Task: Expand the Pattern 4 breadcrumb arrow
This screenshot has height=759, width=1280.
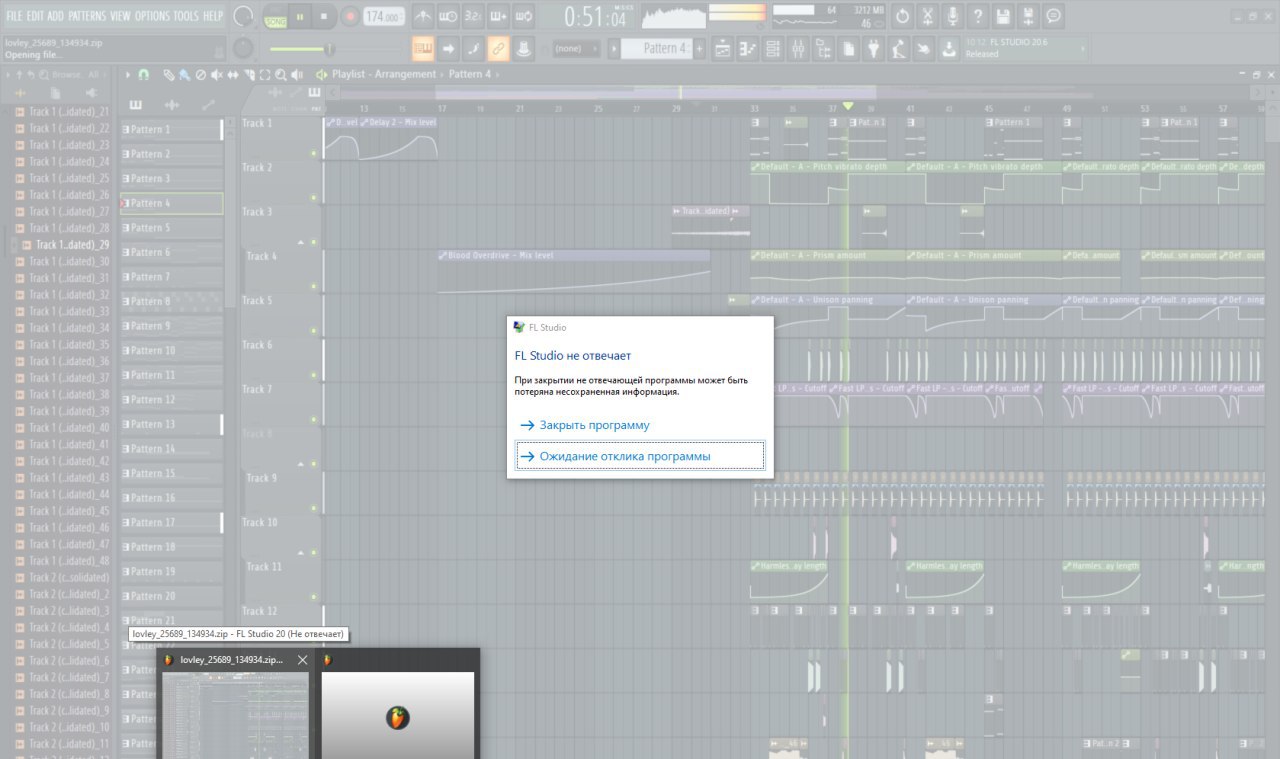Action: (x=497, y=74)
